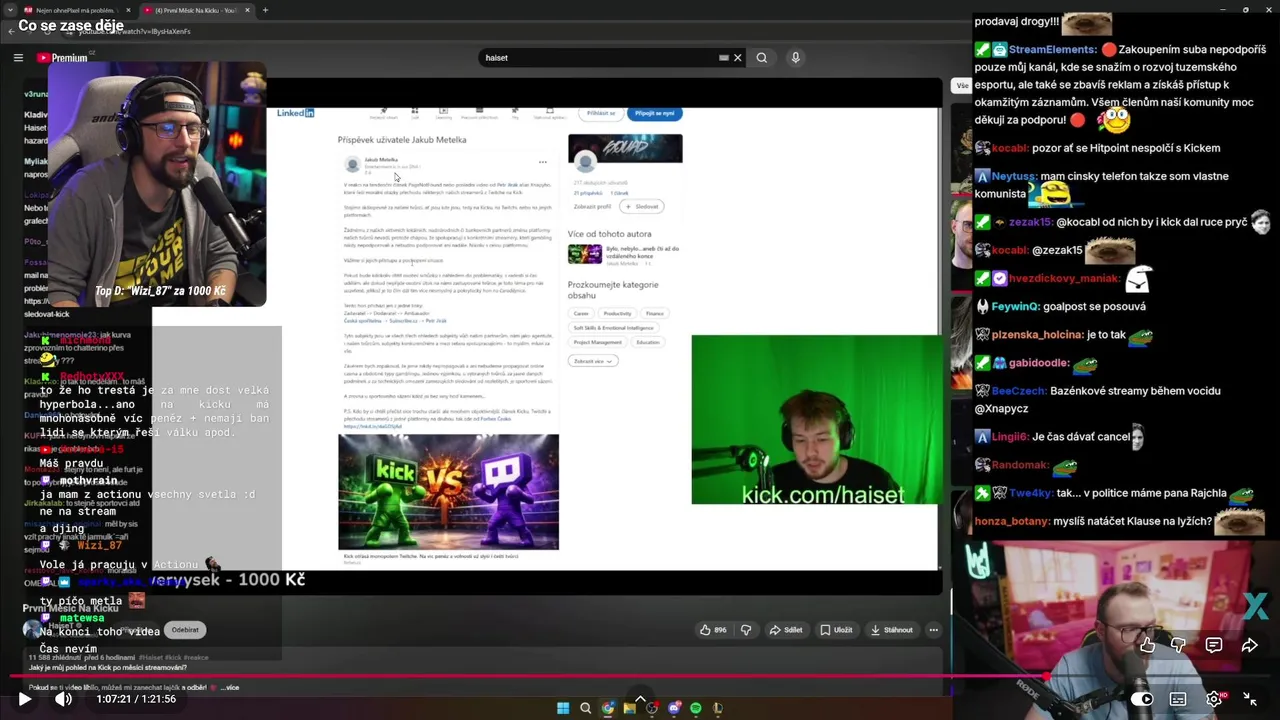
Task: Click the overlay share arrow icon
Action: [x=1249, y=645]
